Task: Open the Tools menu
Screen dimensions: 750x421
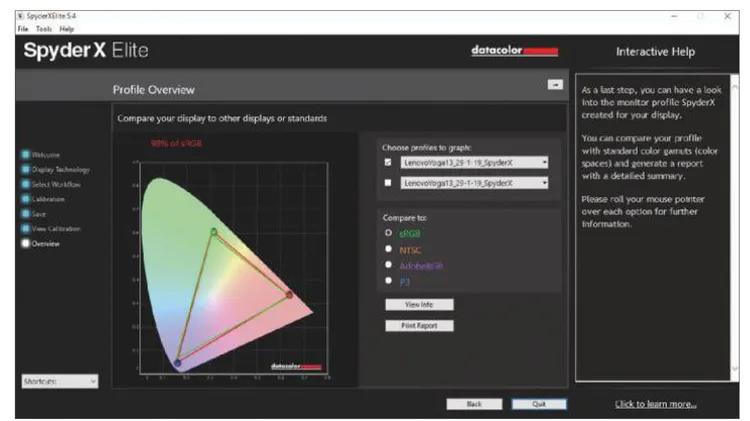Action: point(44,29)
